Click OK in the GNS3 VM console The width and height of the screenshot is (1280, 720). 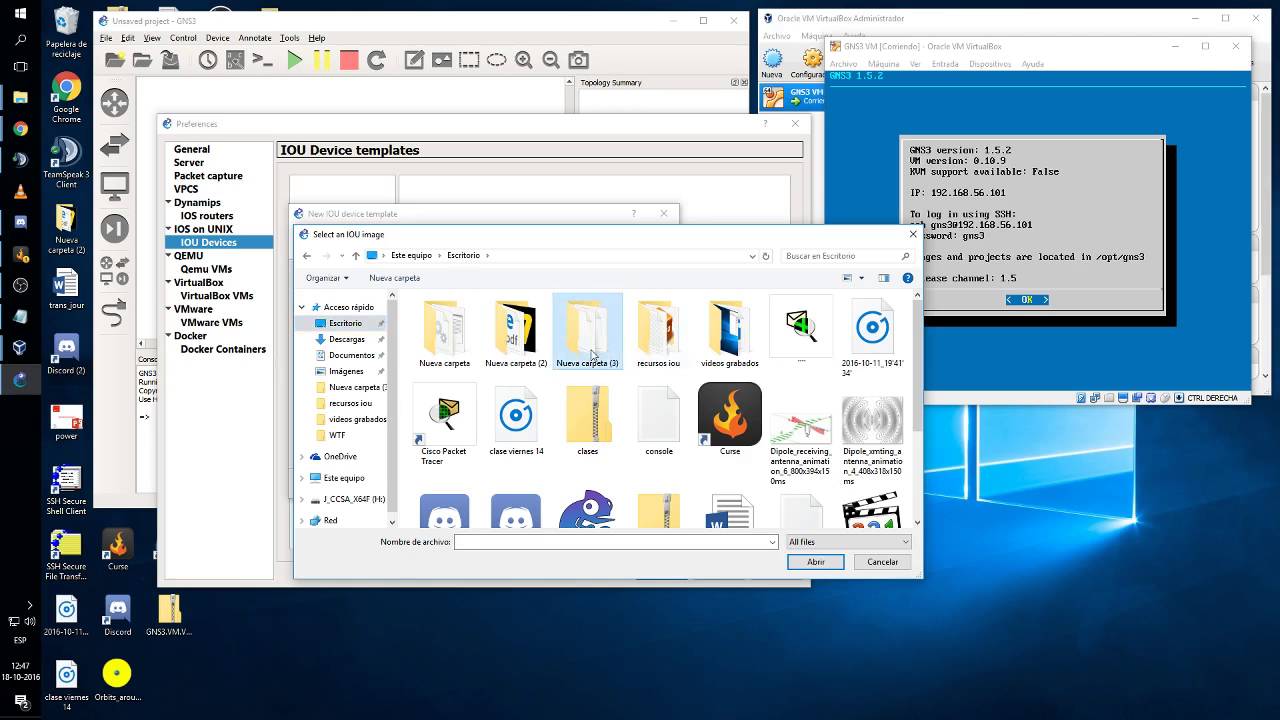tap(1027, 300)
